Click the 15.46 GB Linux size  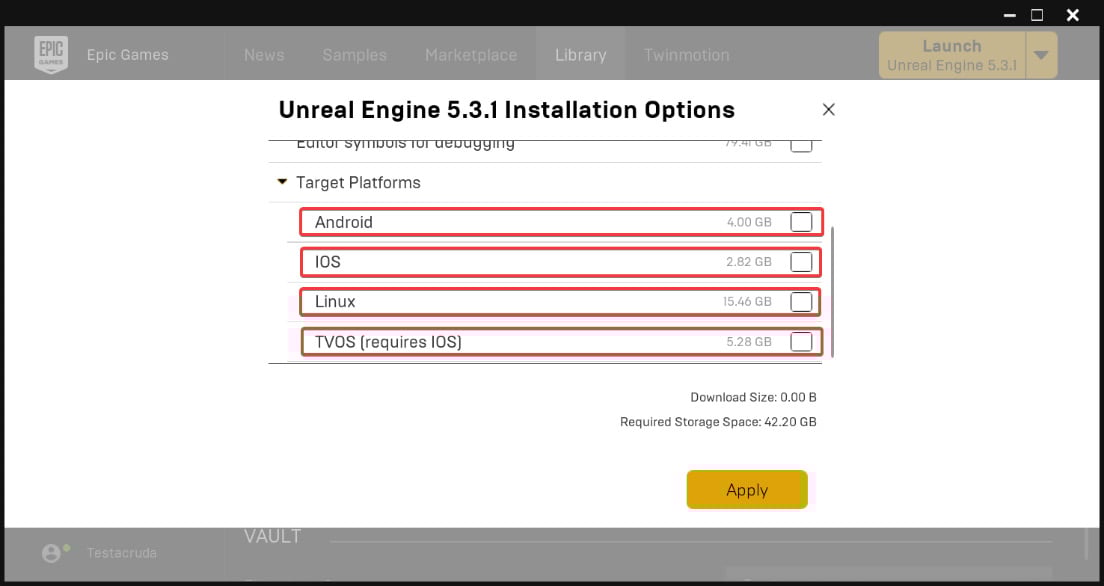tap(747, 301)
